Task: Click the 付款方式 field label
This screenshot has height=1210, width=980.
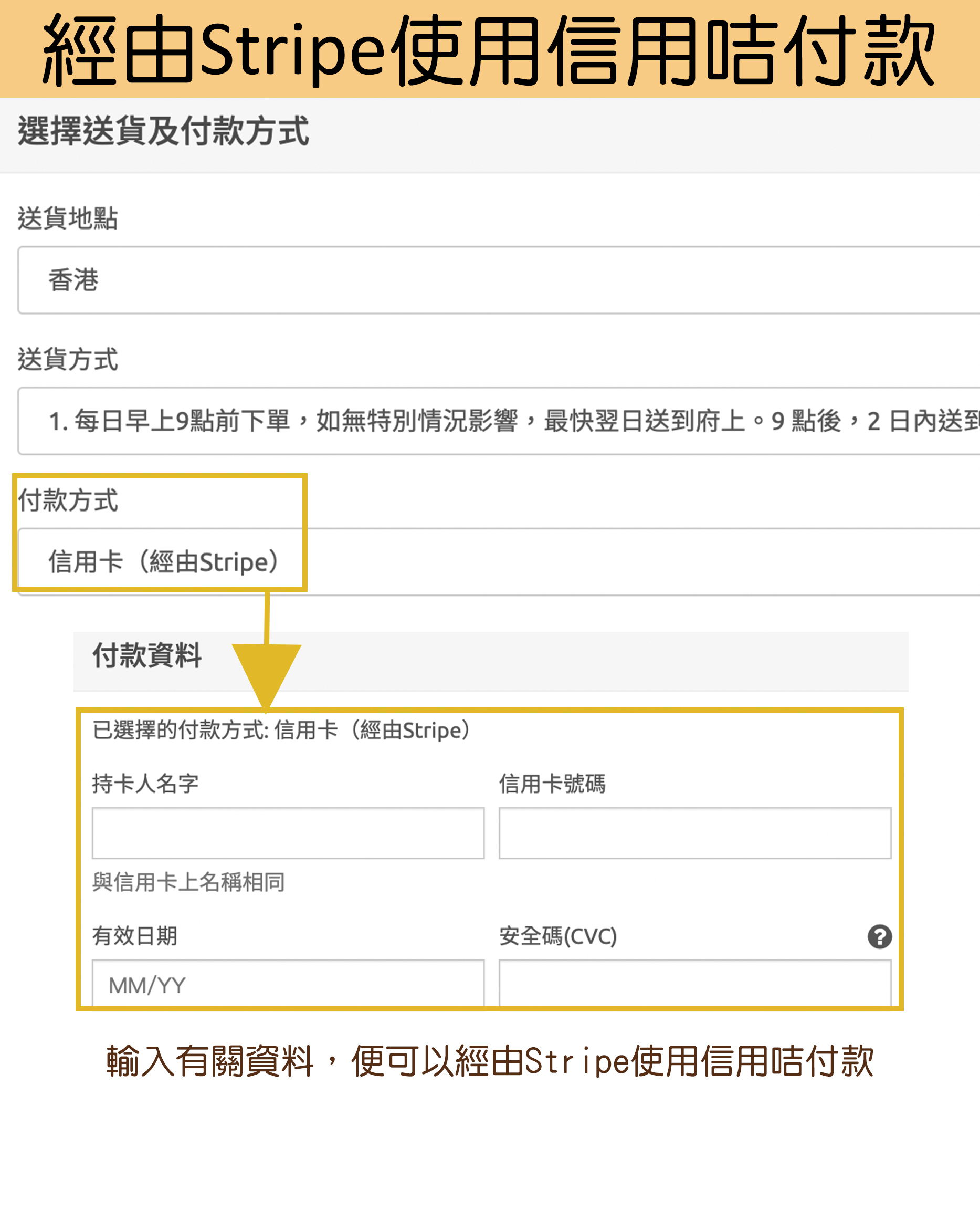Action: [68, 500]
